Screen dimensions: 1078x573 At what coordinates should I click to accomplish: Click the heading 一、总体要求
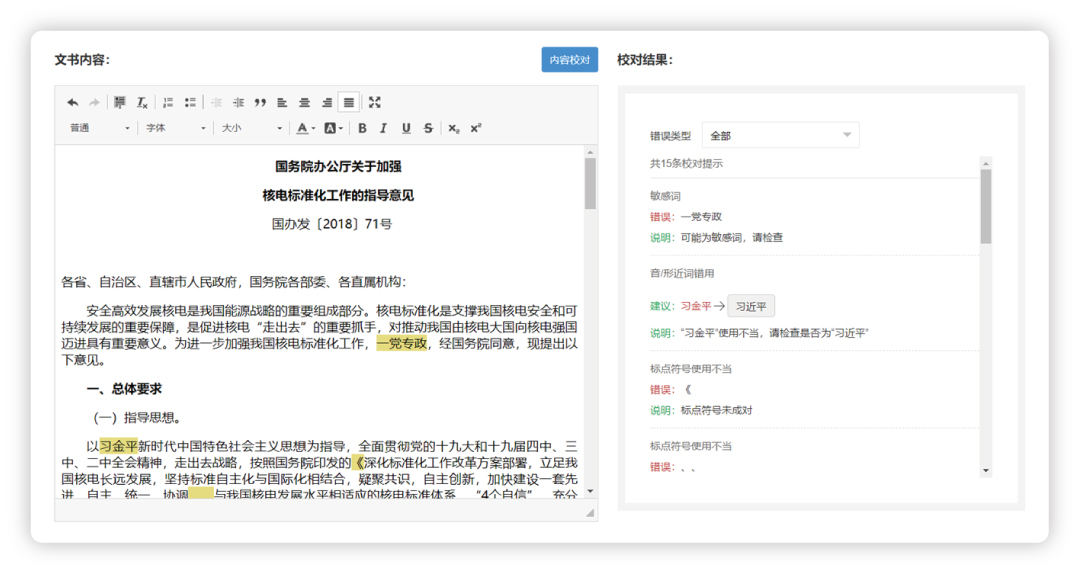(x=124, y=389)
